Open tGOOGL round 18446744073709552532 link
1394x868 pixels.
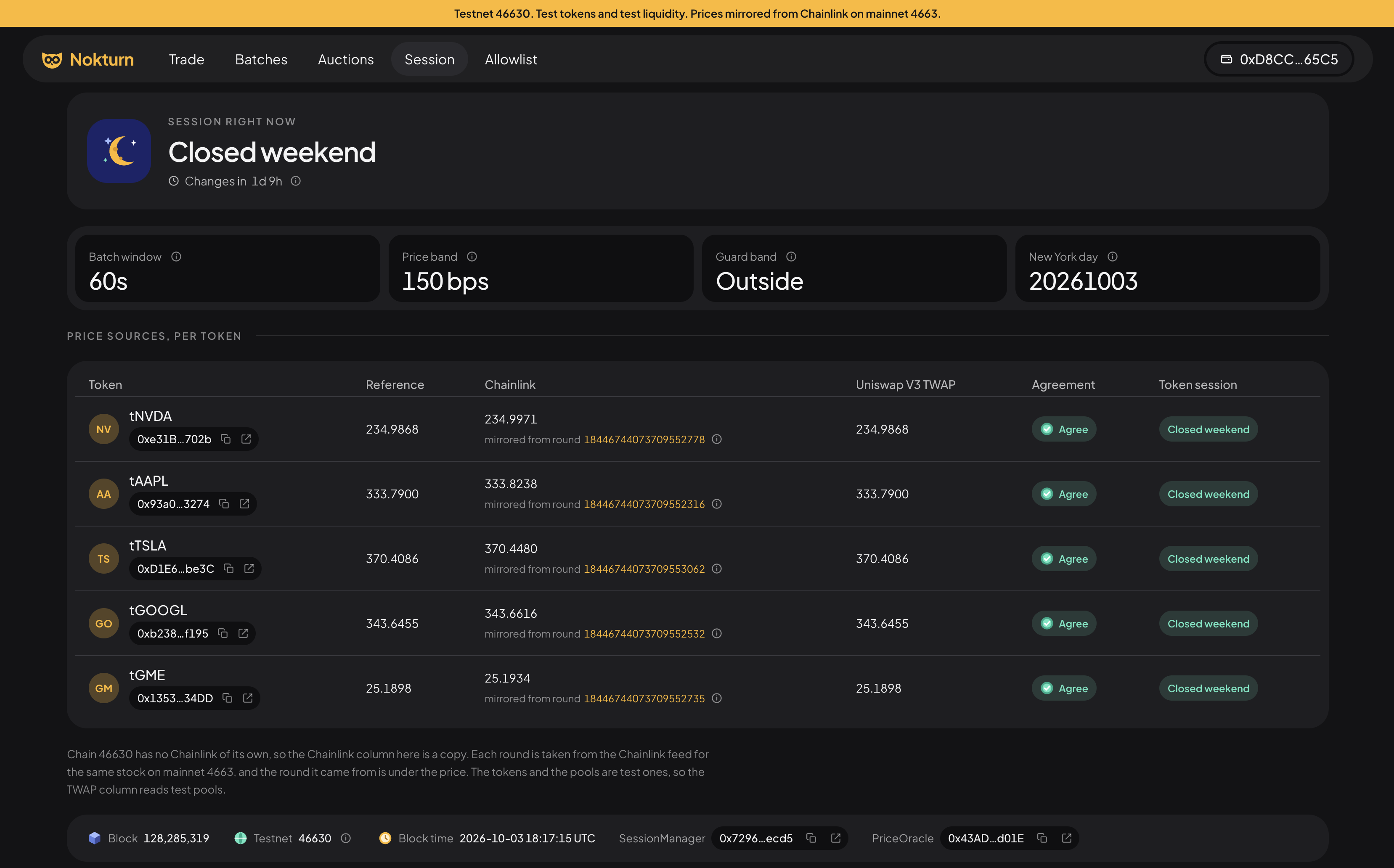coord(644,634)
